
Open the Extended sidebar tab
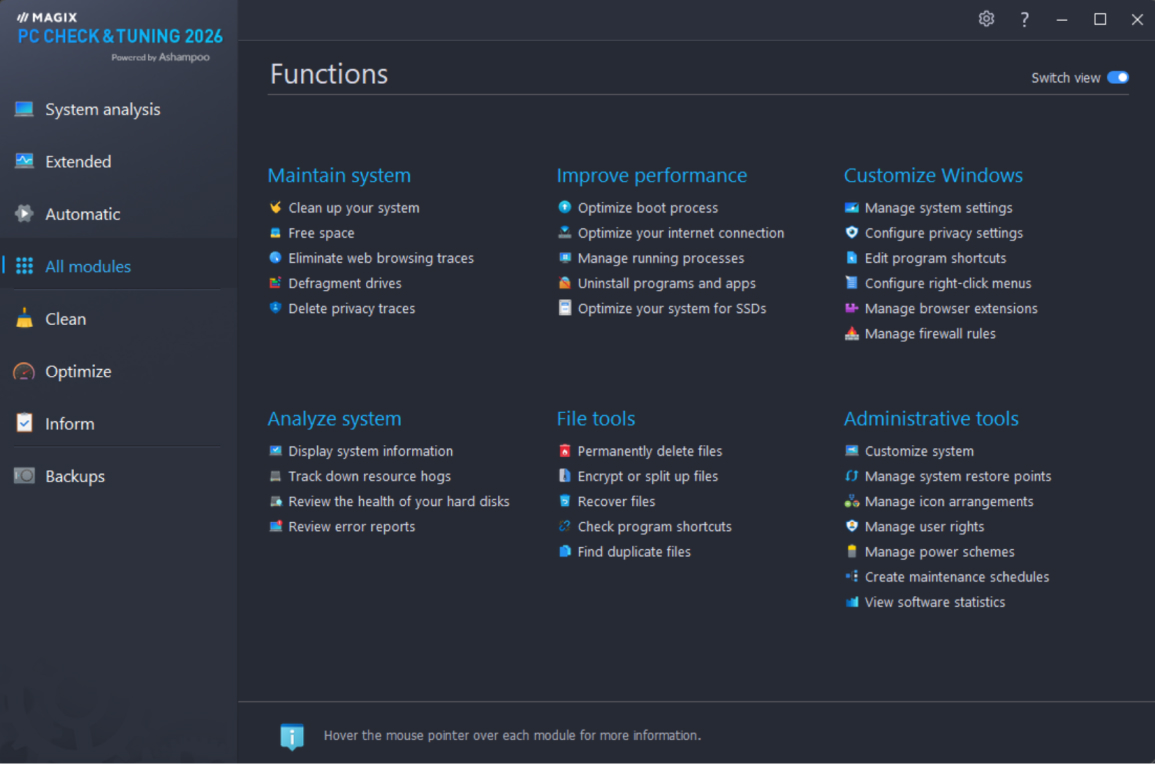coord(78,162)
